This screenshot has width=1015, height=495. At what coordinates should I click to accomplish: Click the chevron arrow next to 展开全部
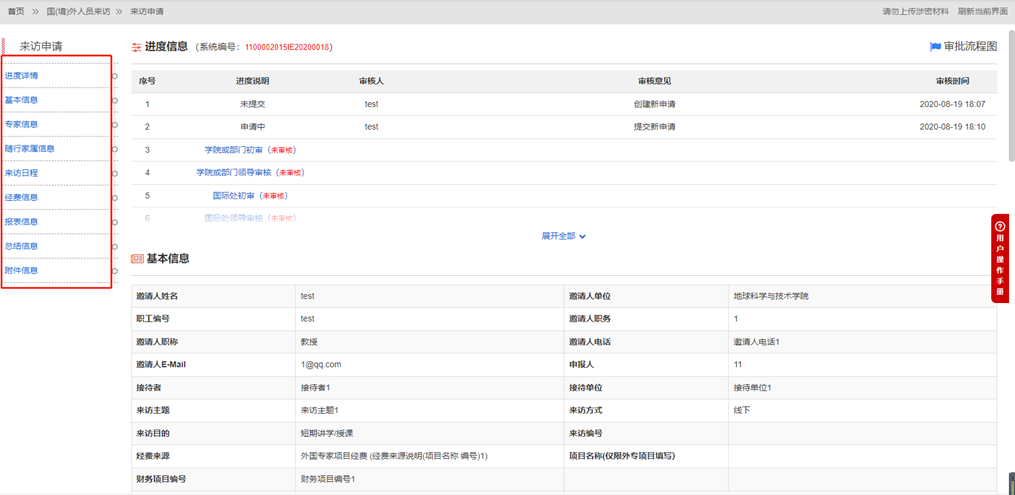pyautogui.click(x=582, y=237)
